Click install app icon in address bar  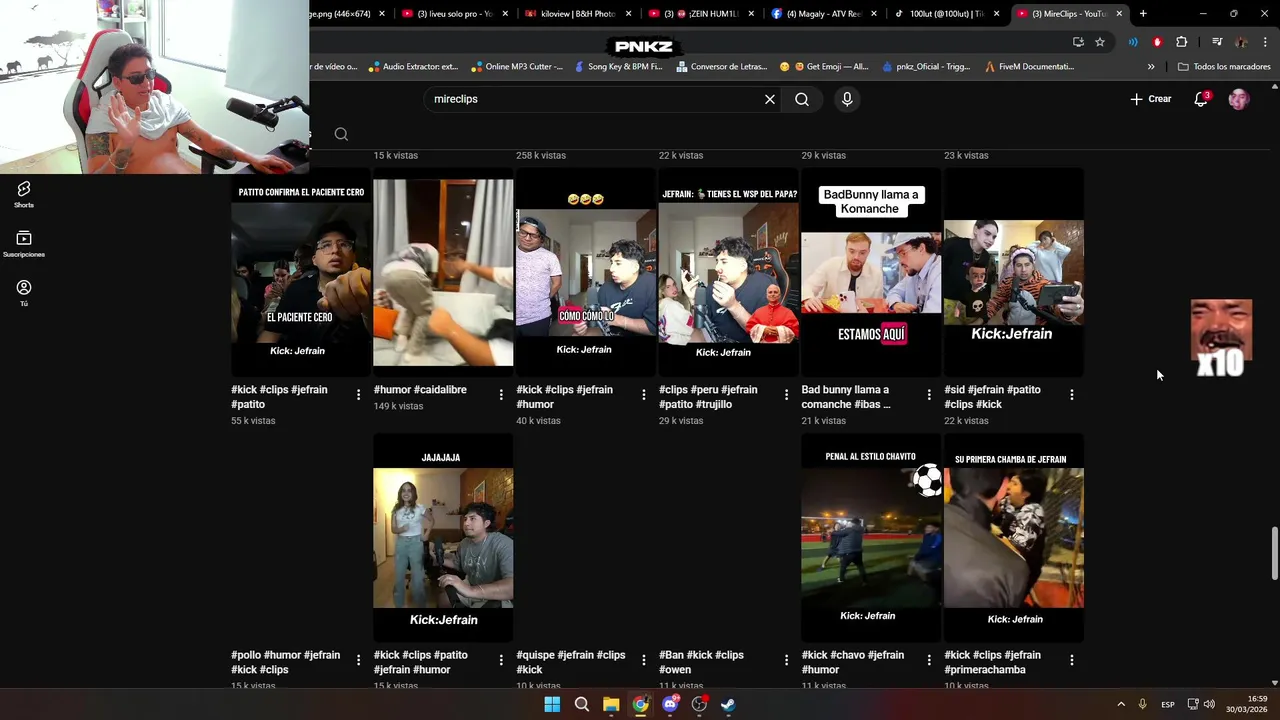coord(1078,42)
